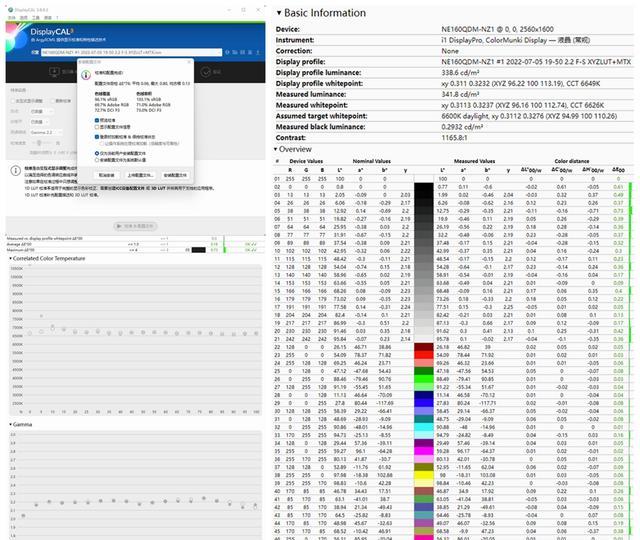Viewport: 640px width, 540px height.
Task: Uncheck the load calibration on login checkbox
Action: pyautogui.click(x=97, y=137)
